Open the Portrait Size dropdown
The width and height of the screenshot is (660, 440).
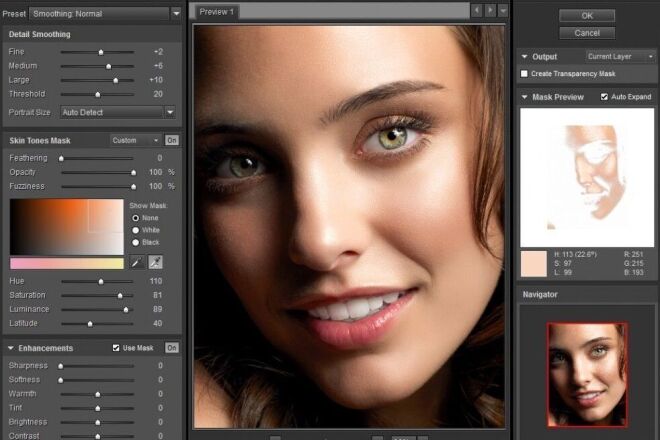point(118,112)
